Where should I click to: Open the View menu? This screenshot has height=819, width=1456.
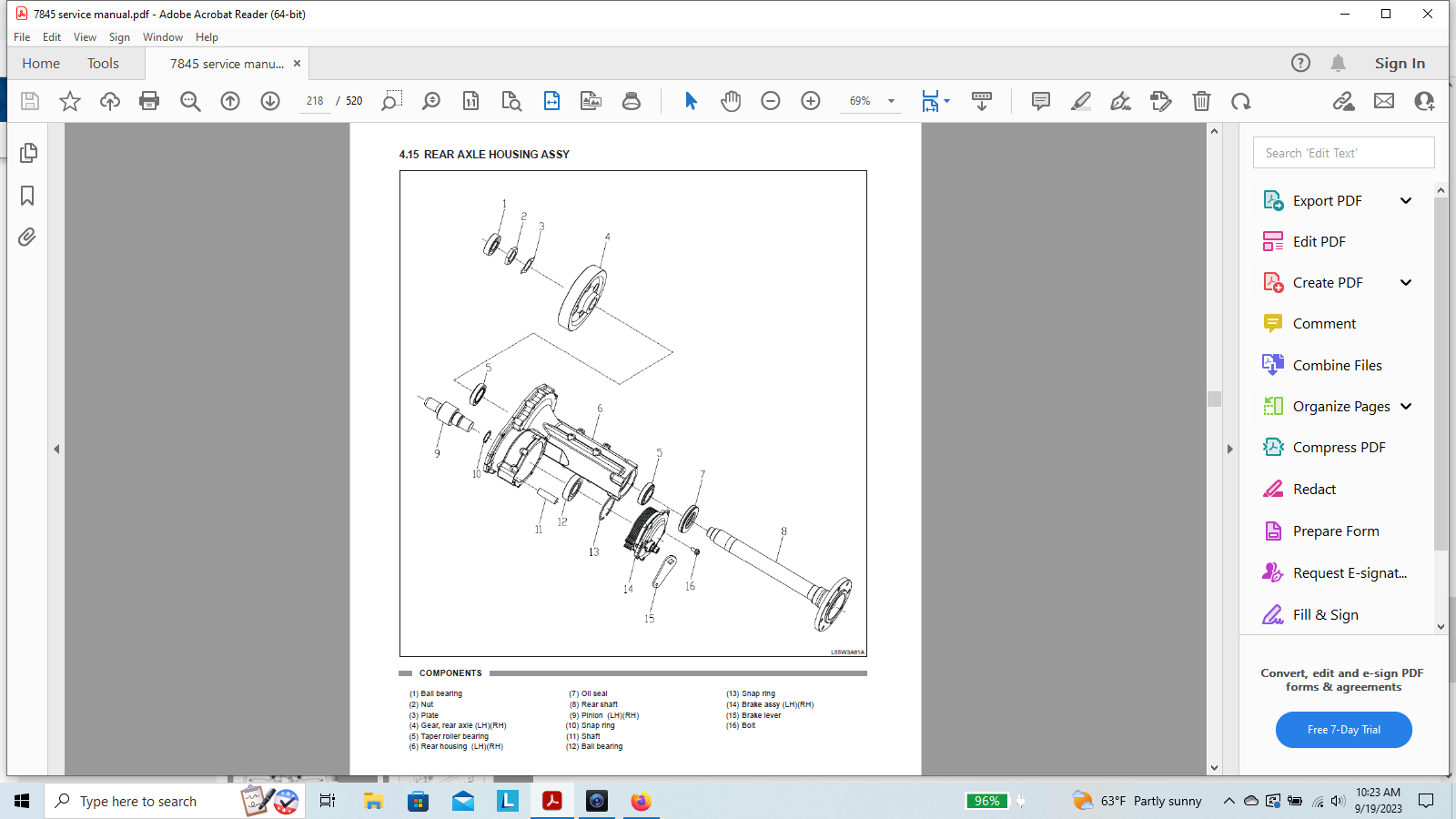pos(85,37)
